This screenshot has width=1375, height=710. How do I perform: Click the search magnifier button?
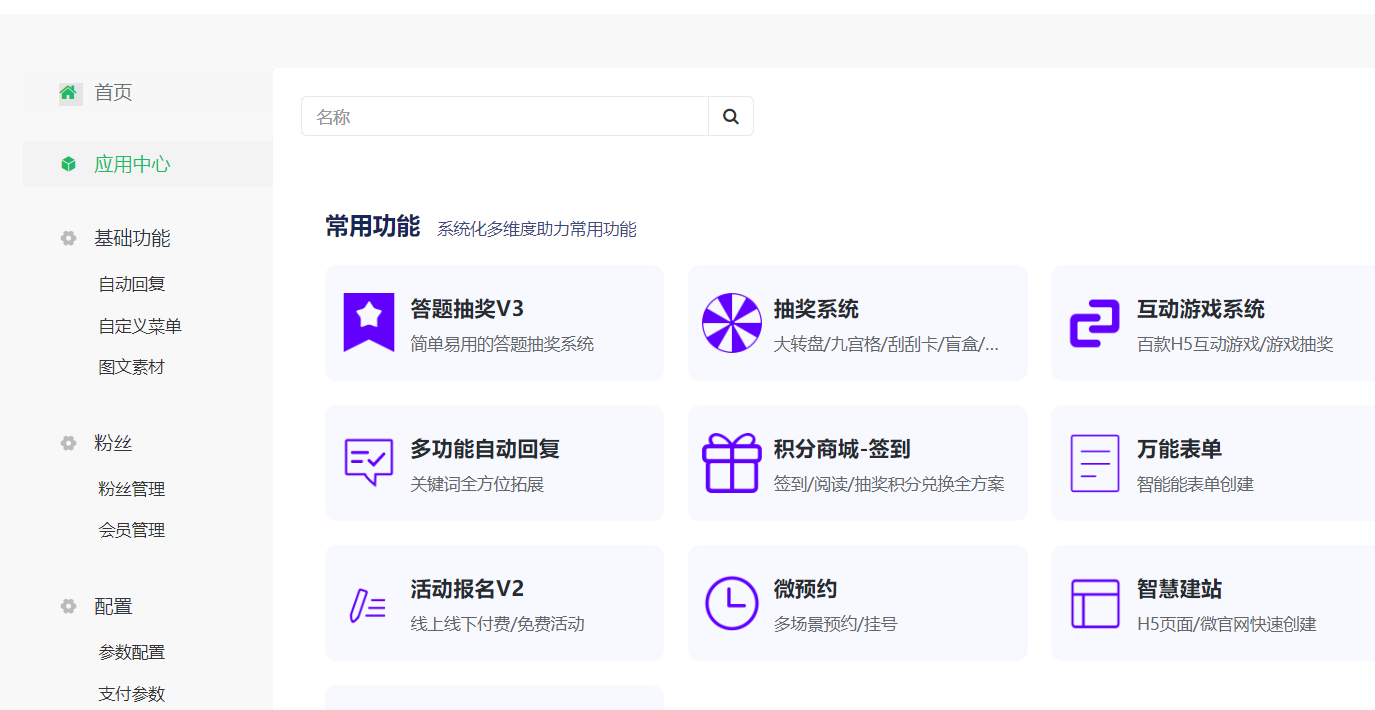[730, 116]
